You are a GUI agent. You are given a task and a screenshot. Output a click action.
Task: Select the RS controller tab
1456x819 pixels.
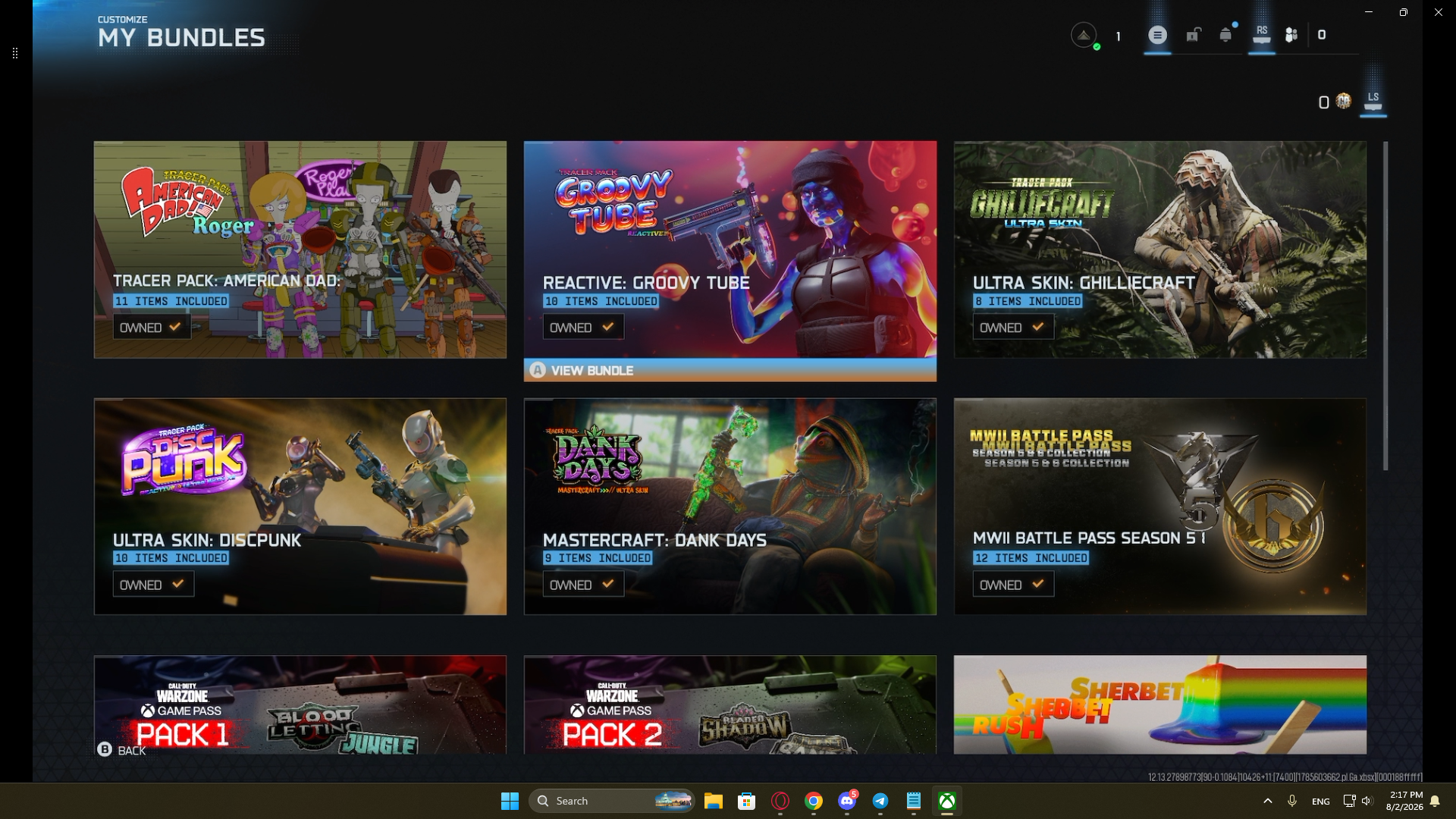(1262, 35)
